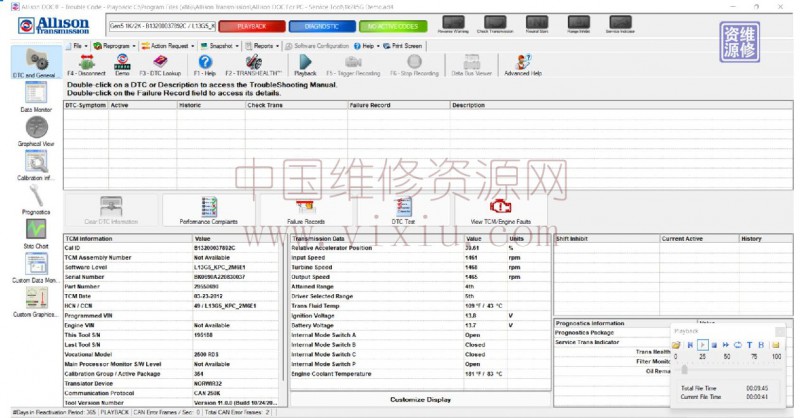Open the Data Monitor view
Viewport: 800px width, 418px height.
[x=36, y=97]
